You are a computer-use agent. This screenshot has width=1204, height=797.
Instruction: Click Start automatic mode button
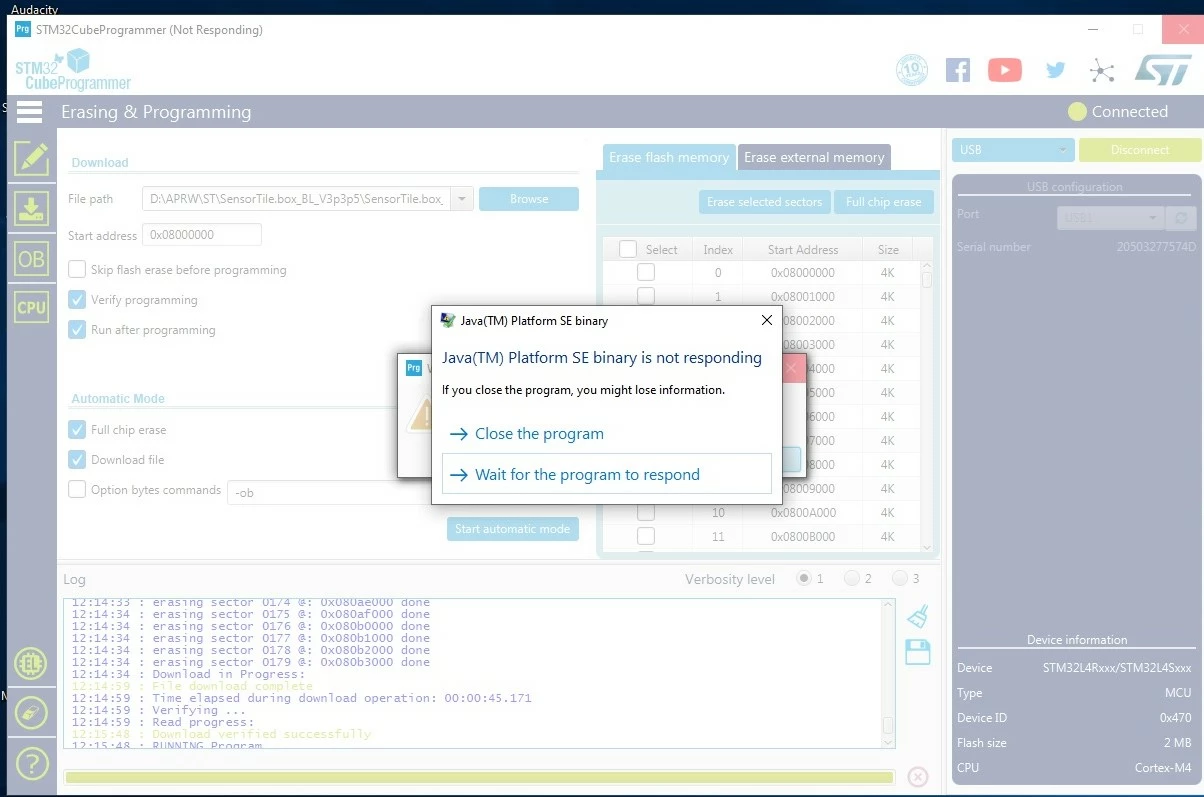point(512,529)
